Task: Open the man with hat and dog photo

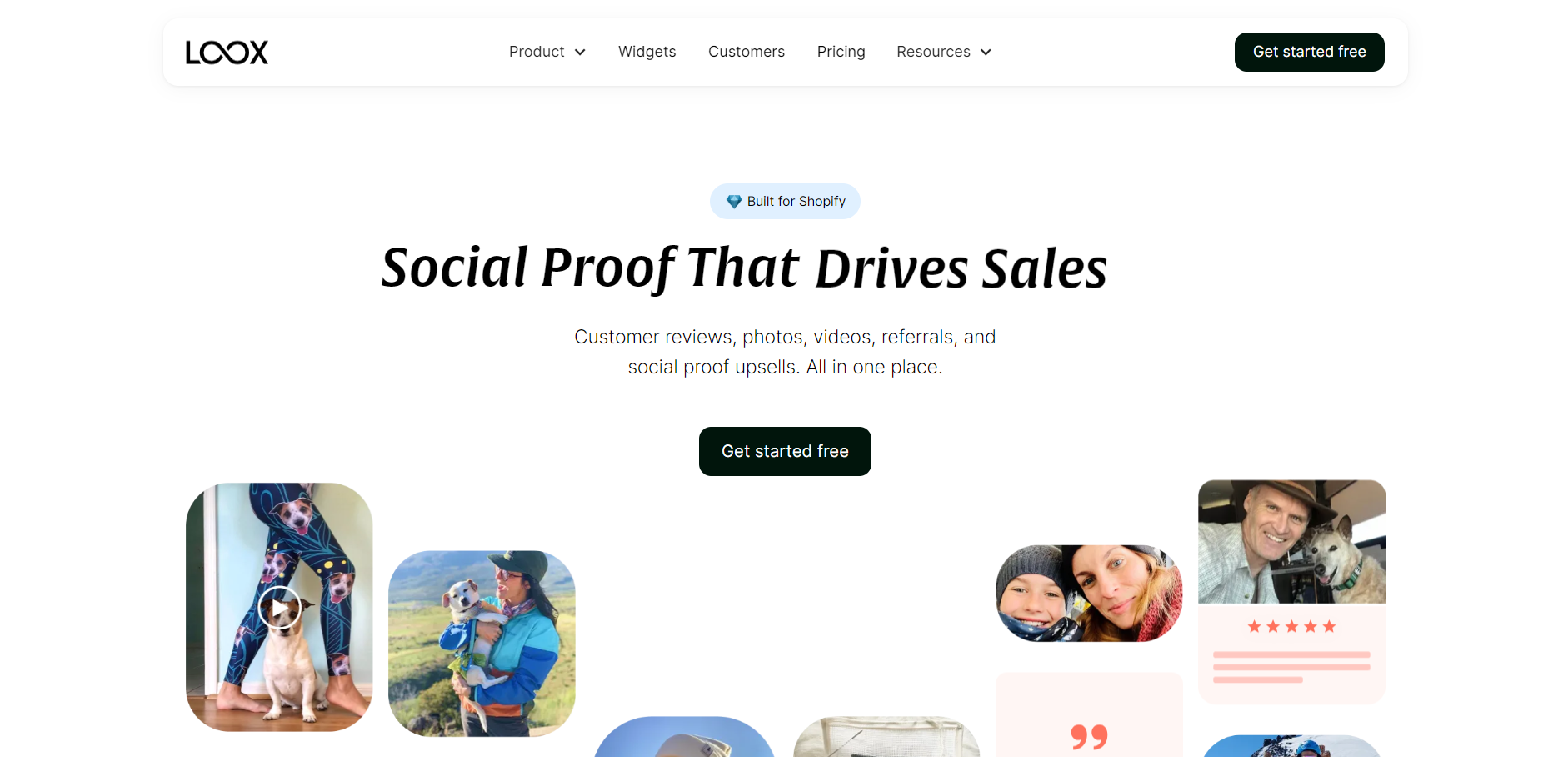Action: click(1291, 541)
